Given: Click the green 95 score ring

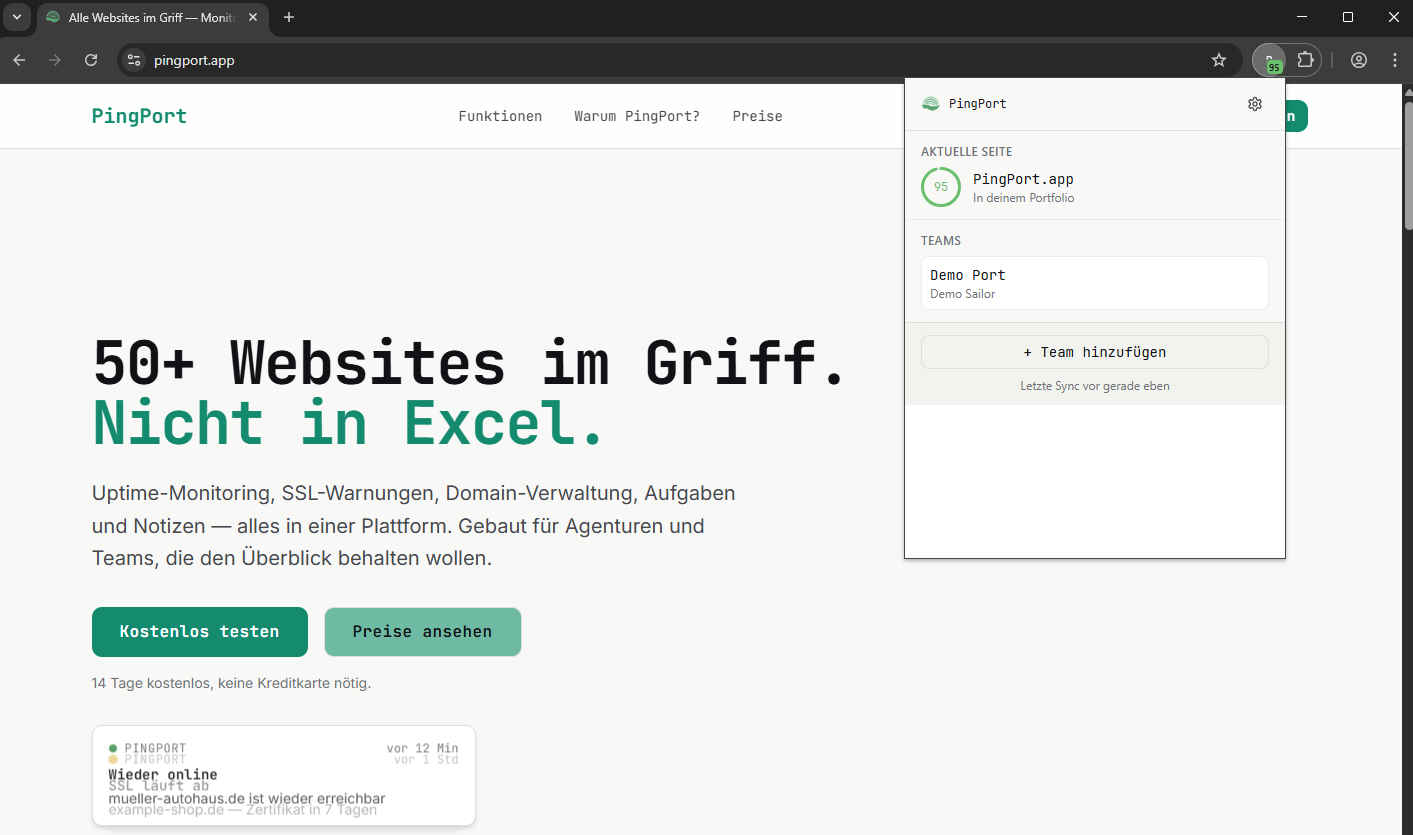Looking at the screenshot, I should coord(940,187).
